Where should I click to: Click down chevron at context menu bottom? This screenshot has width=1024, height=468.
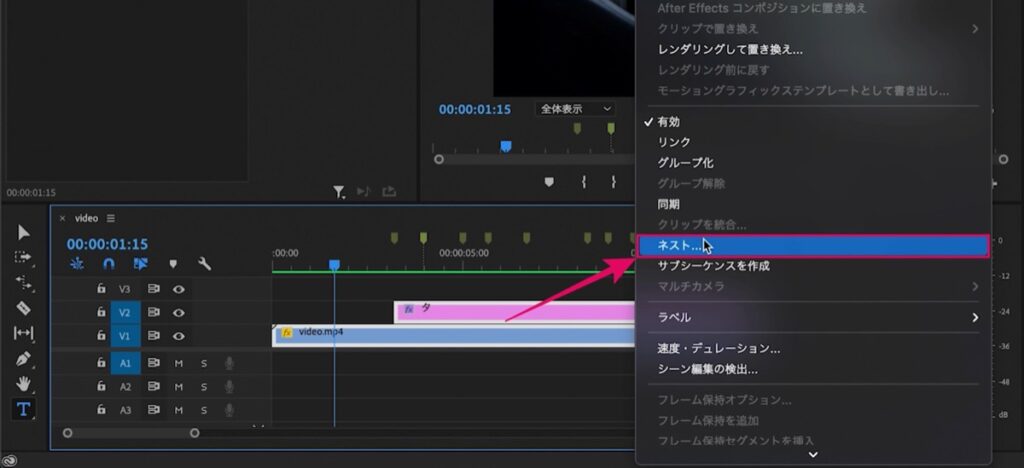813,455
